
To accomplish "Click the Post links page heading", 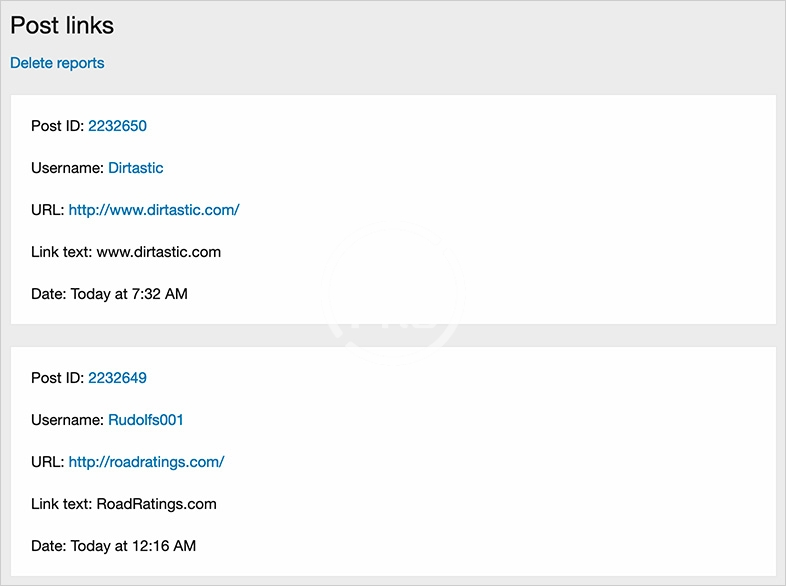I will click(62, 25).
